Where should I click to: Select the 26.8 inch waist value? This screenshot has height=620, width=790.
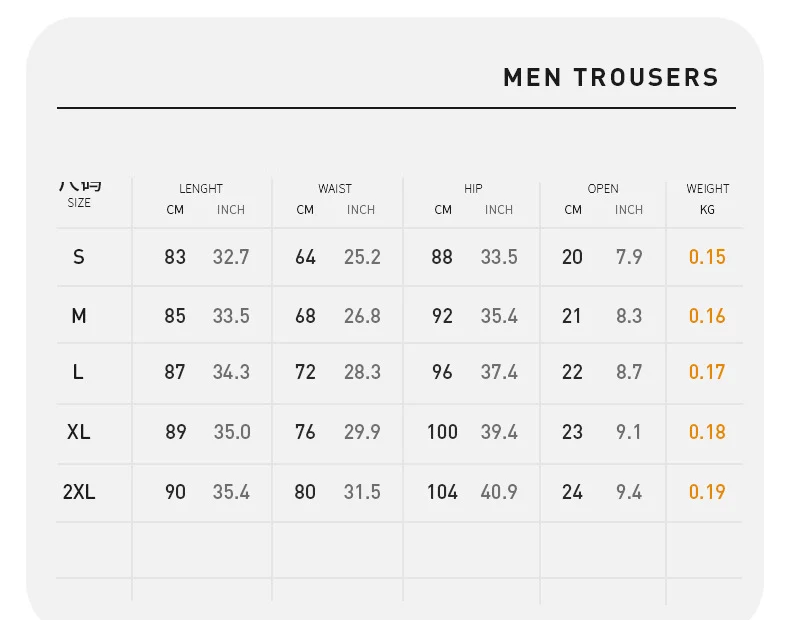pos(362,316)
